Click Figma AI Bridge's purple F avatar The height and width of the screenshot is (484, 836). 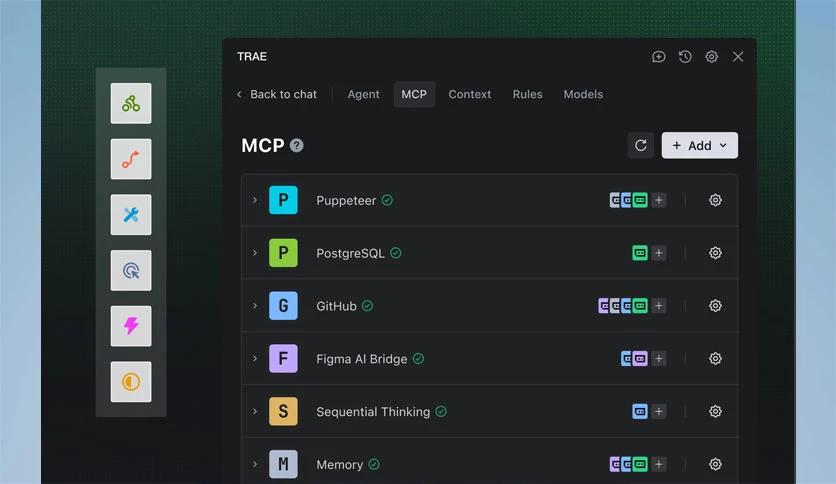pos(283,359)
